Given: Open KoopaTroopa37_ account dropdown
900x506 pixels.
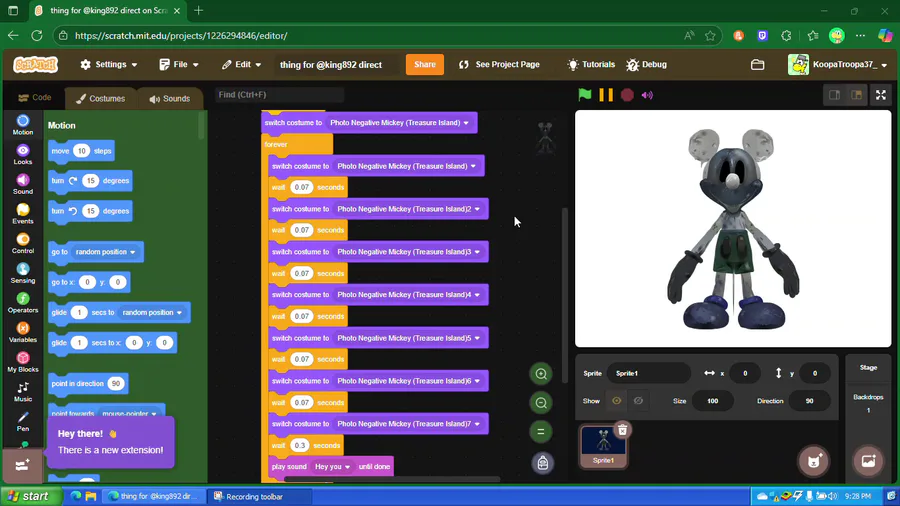Looking at the screenshot, I should coord(838,65).
